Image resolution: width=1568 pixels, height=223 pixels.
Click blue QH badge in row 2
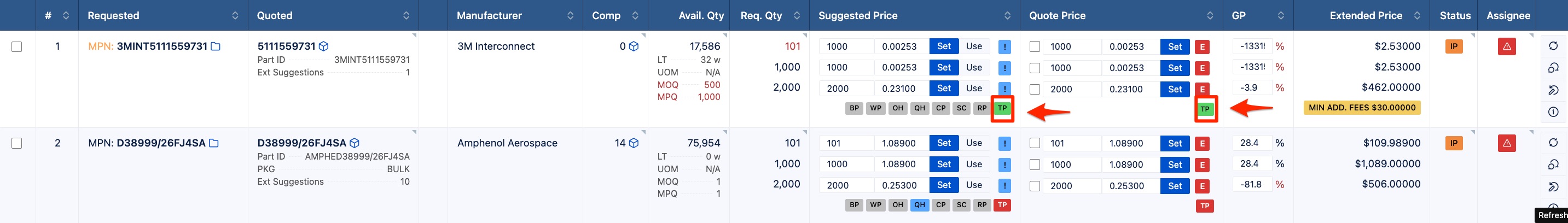tap(919, 205)
